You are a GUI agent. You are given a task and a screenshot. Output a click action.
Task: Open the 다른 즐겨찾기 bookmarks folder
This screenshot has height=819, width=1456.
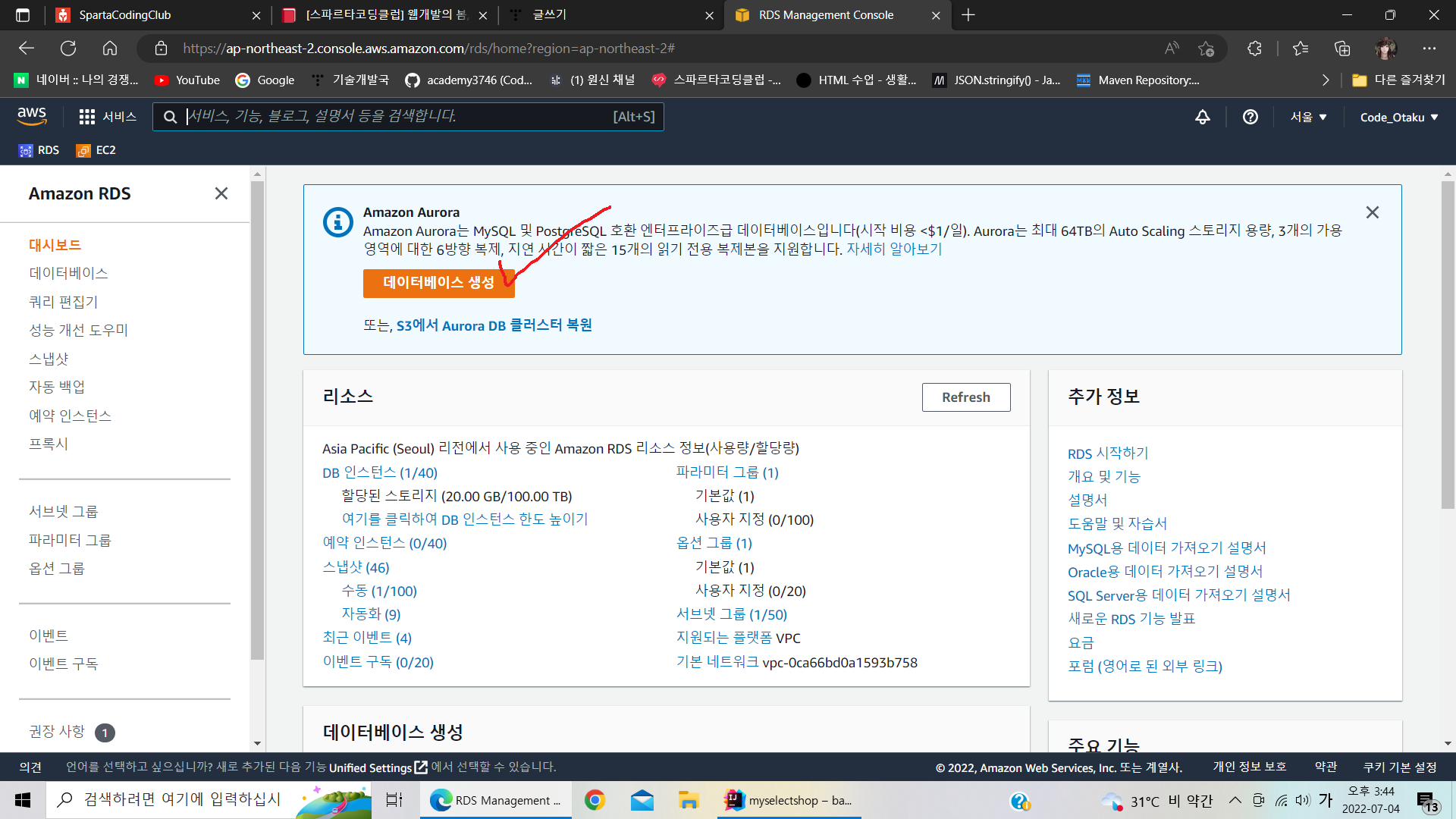[1398, 80]
